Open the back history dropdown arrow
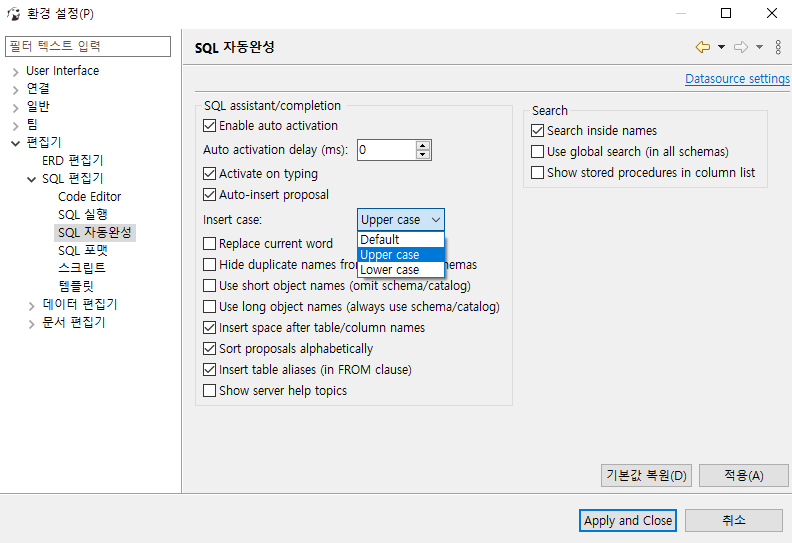 point(721,47)
